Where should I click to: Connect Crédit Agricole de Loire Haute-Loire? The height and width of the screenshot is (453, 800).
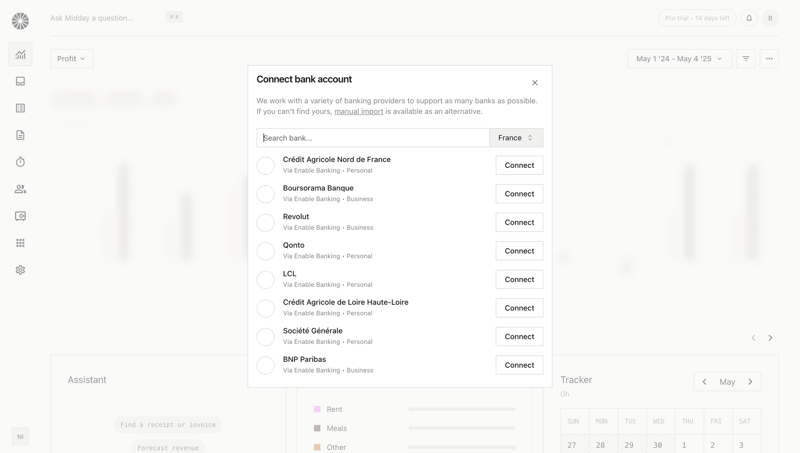coord(519,308)
